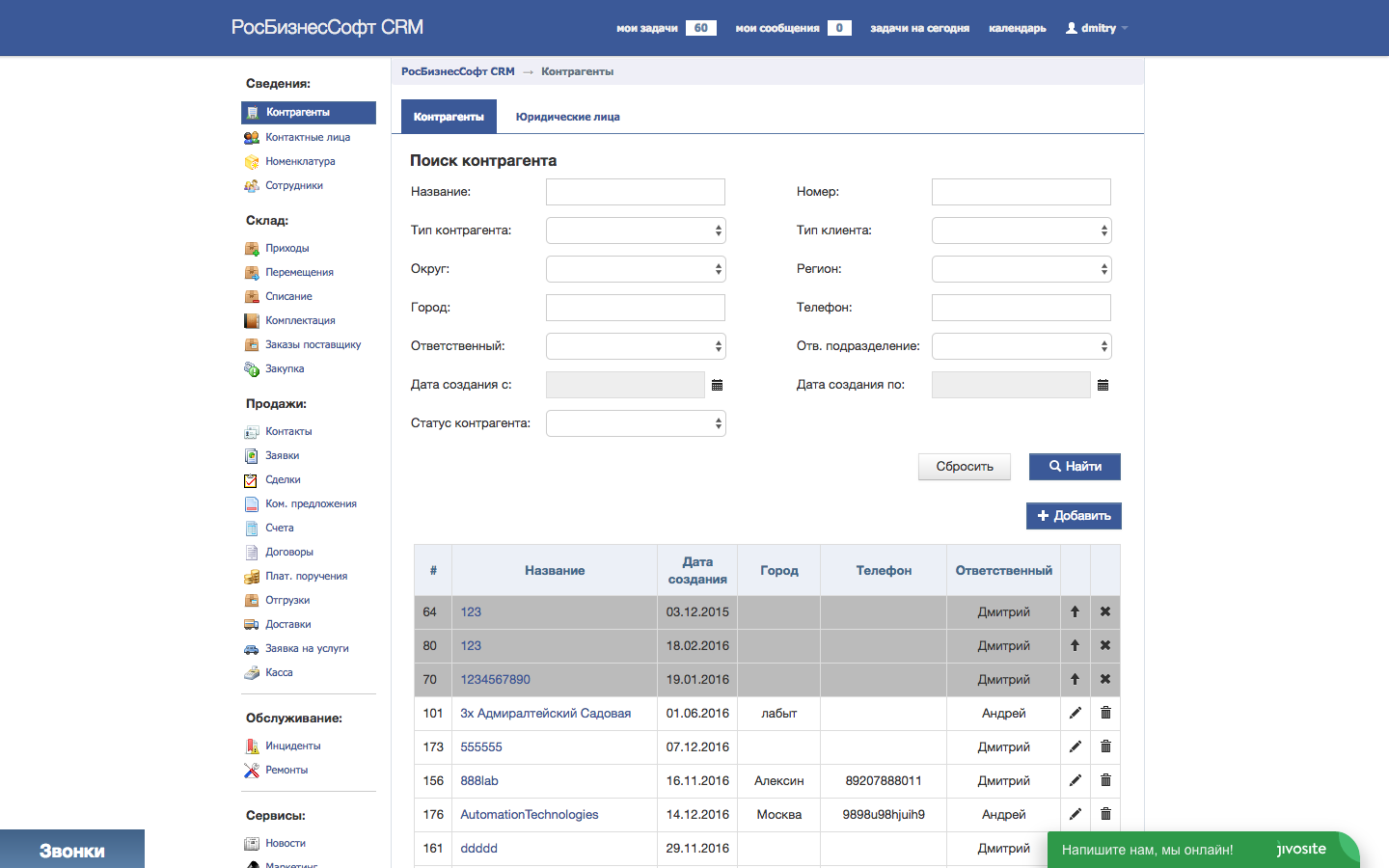Select the Сделки icon under Продажи
1389x868 pixels.
click(x=252, y=479)
